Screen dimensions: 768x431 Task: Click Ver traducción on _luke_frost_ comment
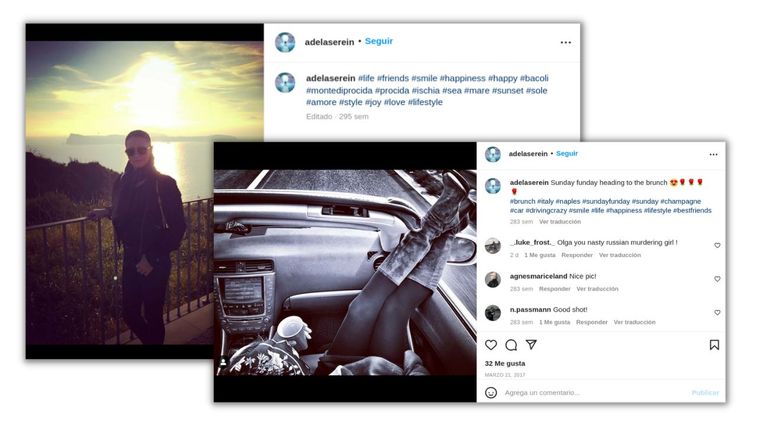click(x=620, y=255)
